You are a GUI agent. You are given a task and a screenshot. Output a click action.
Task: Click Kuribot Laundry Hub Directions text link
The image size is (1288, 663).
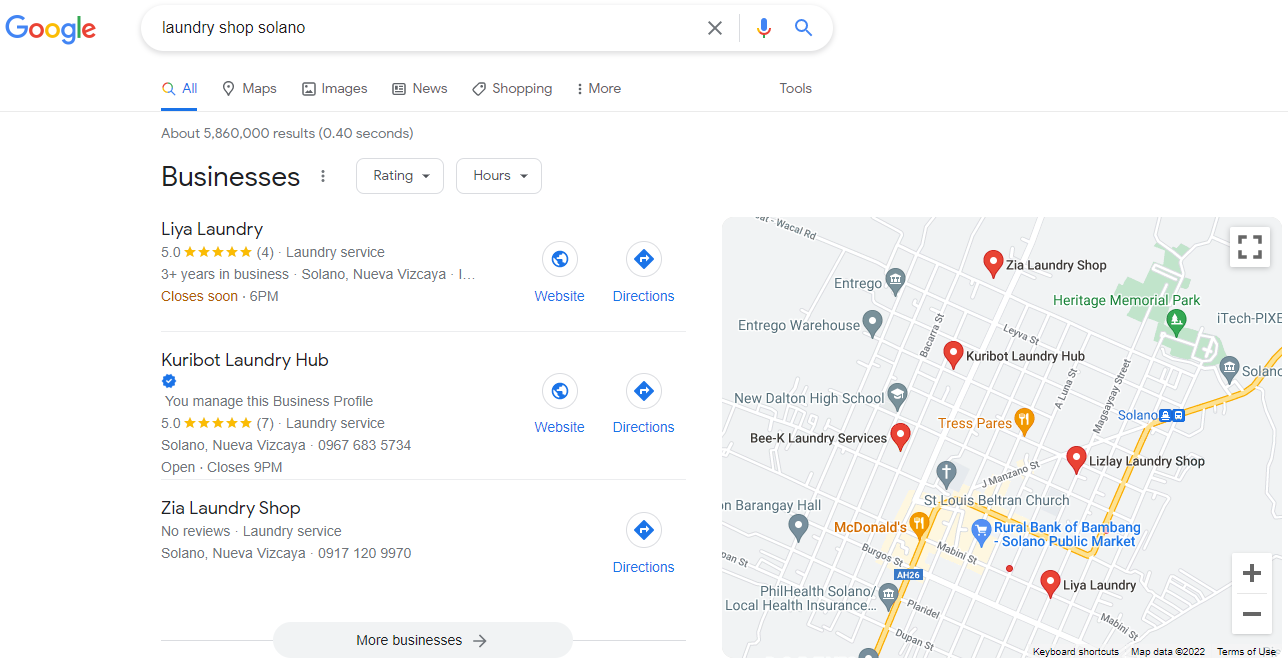pos(644,427)
